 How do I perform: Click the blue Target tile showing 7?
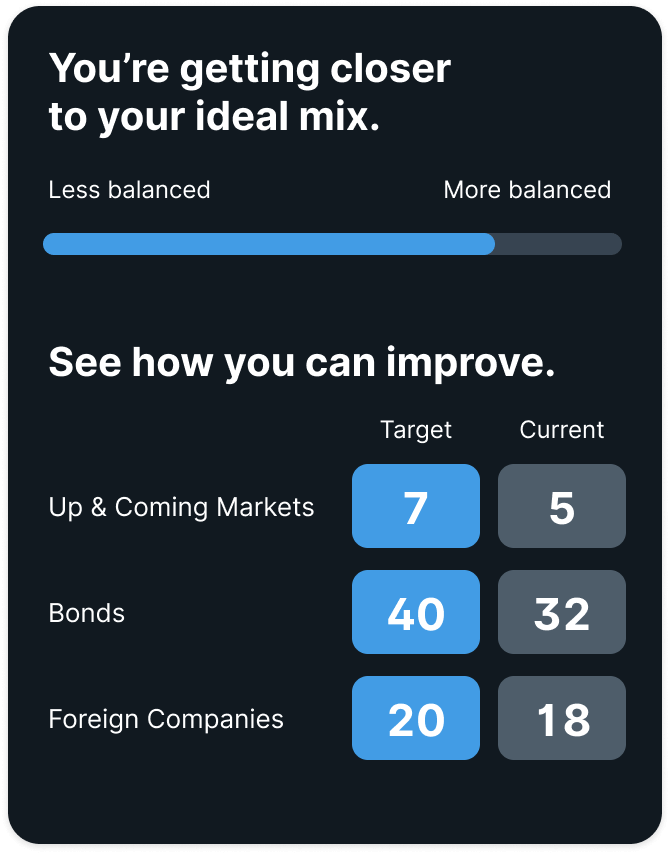pyautogui.click(x=415, y=506)
